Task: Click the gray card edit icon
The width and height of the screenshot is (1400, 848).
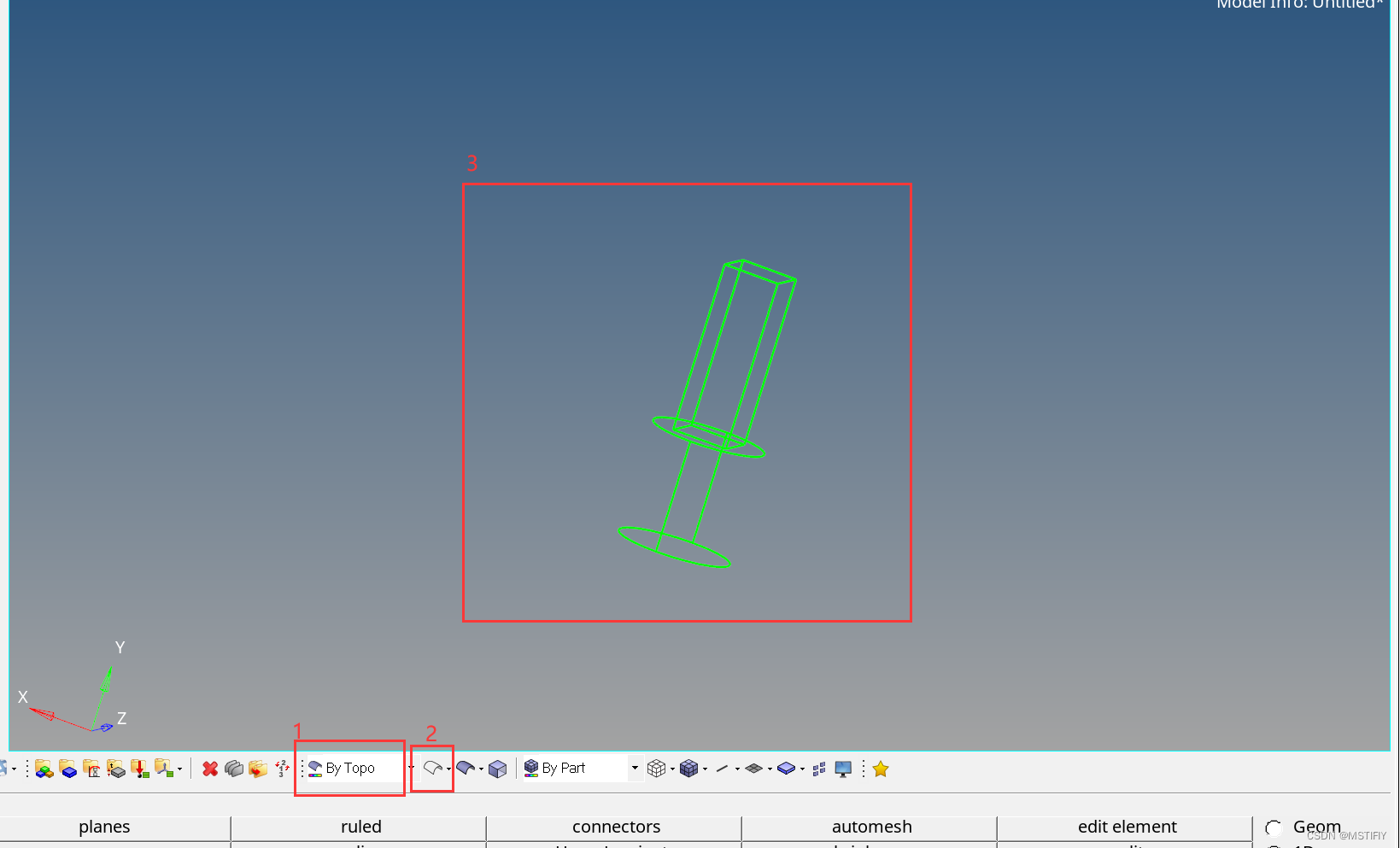Action: 233,769
